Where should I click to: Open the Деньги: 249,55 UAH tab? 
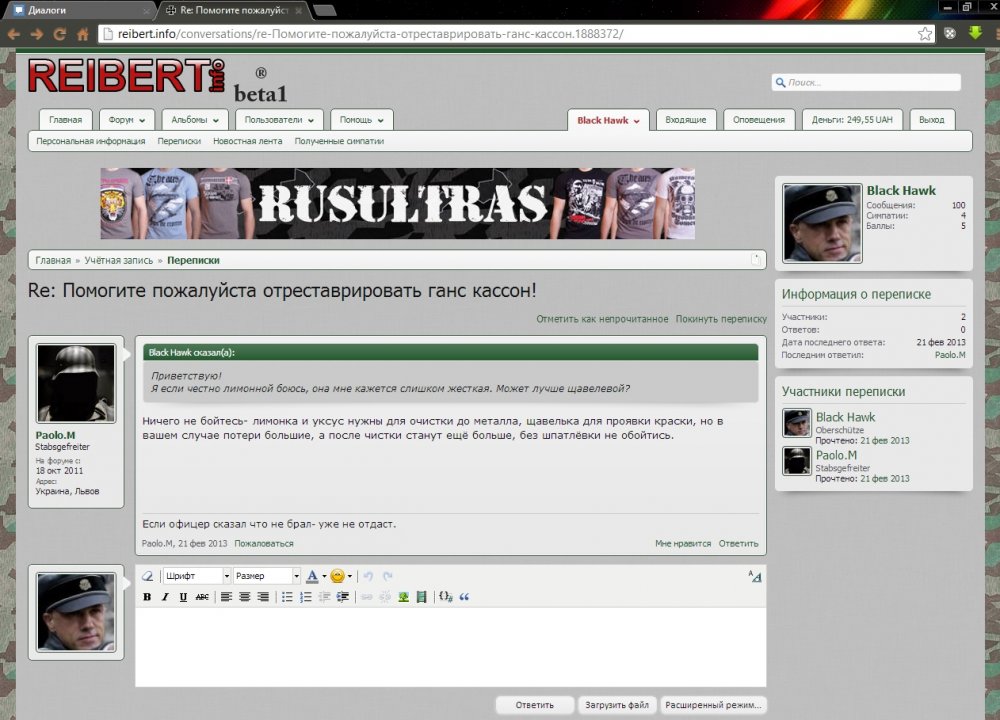click(852, 120)
